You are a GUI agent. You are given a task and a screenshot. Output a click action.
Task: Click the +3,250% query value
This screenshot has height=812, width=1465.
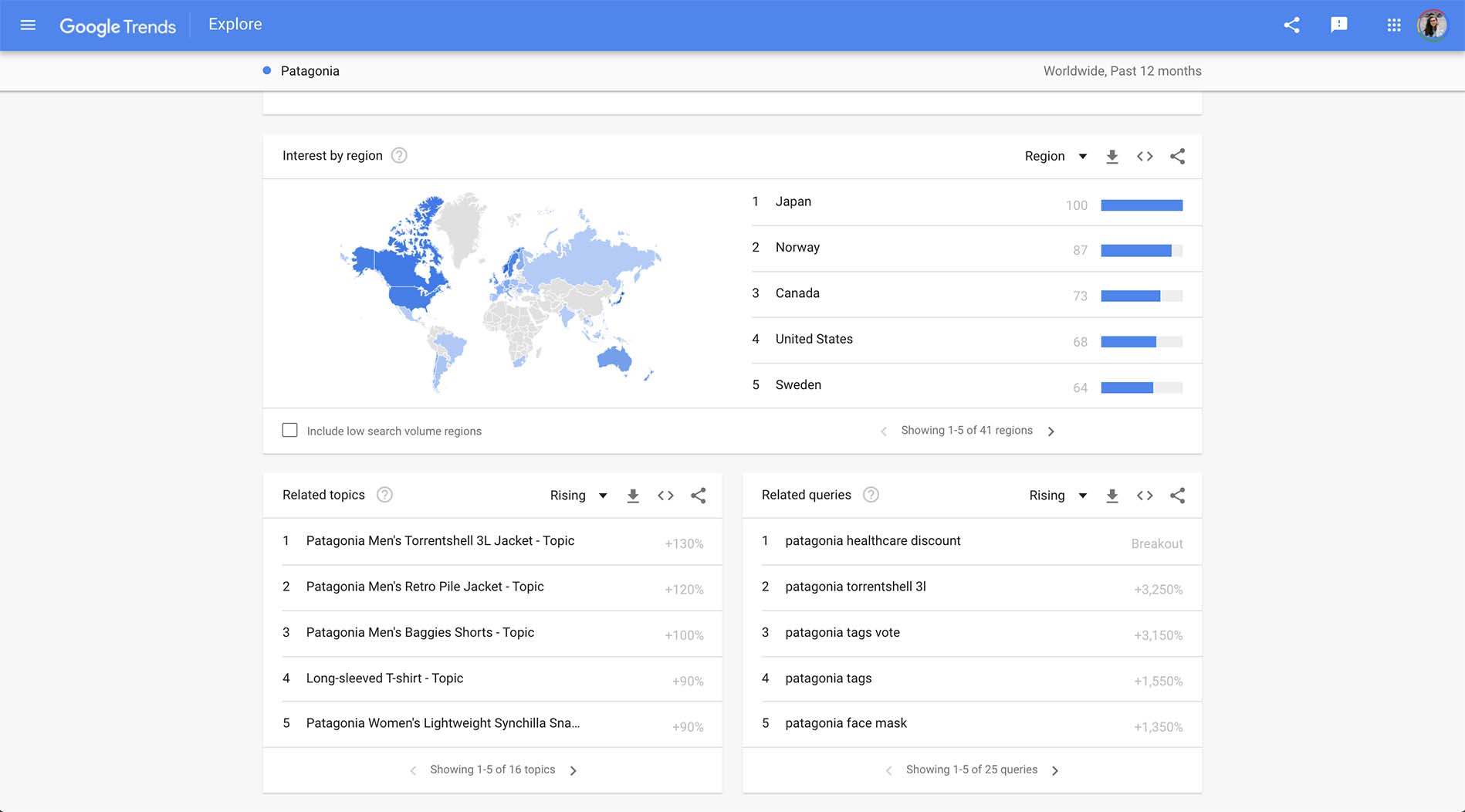pyautogui.click(x=1158, y=590)
